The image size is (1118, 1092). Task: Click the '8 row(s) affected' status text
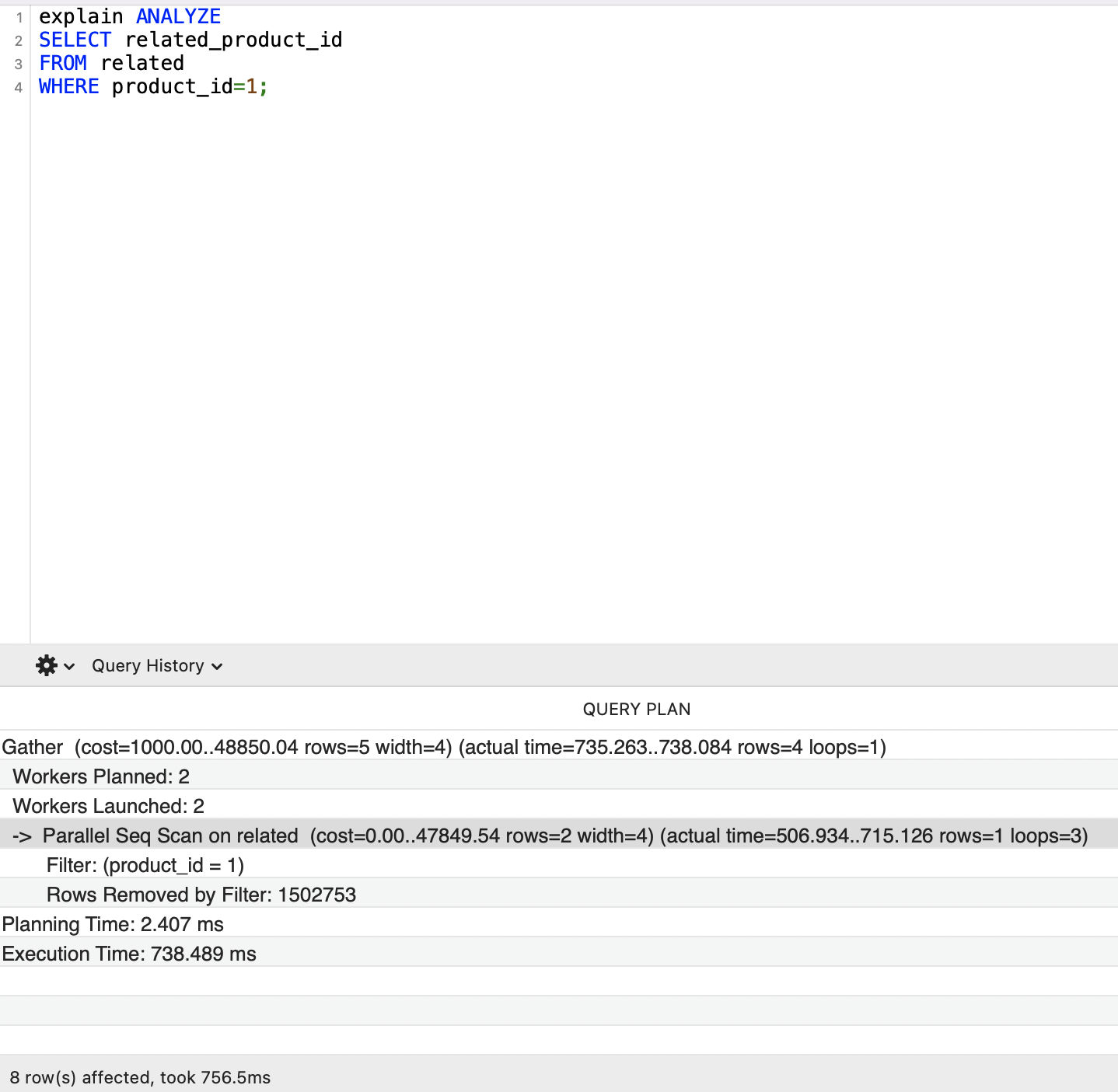pos(140,1077)
